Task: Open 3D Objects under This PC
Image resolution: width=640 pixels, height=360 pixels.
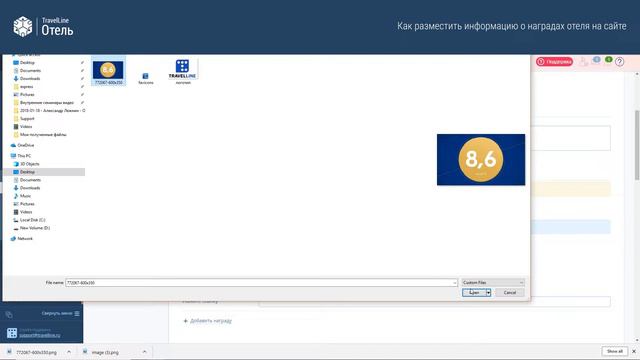Action: (x=29, y=164)
